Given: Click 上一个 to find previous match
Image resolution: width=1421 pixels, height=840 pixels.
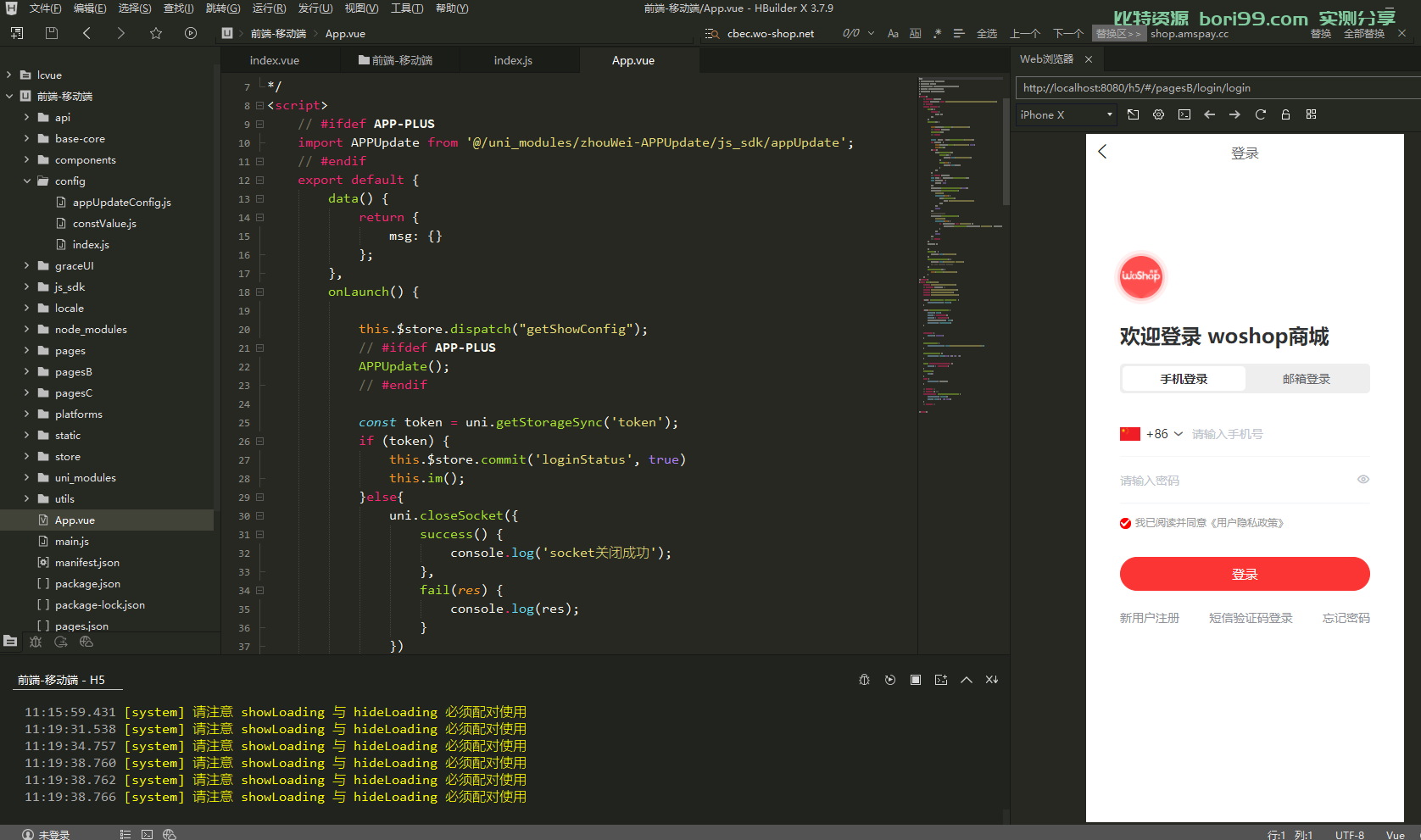Looking at the screenshot, I should point(1025,34).
